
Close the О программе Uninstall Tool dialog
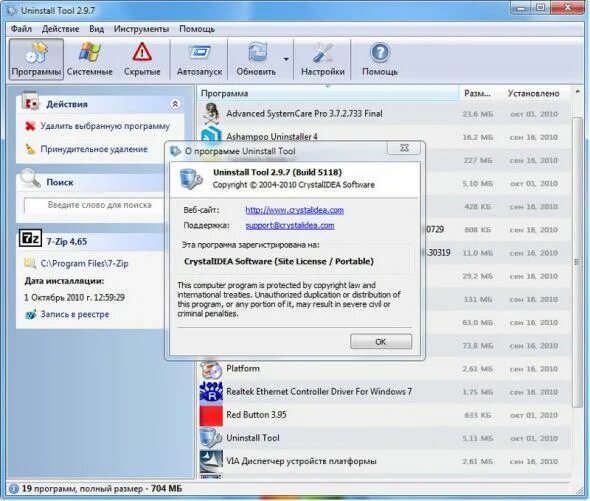(x=404, y=148)
